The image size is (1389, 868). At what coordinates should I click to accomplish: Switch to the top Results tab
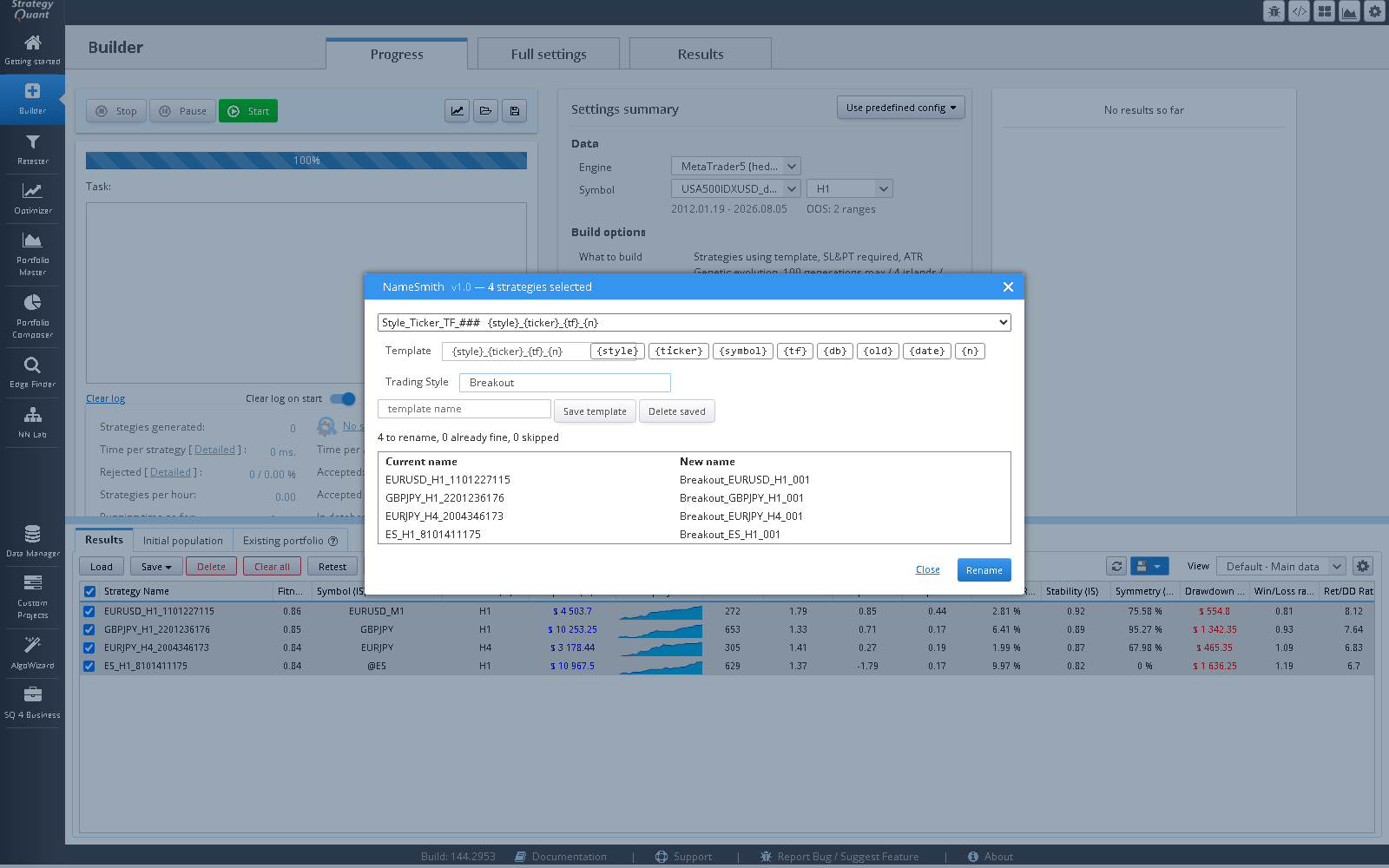(701, 54)
